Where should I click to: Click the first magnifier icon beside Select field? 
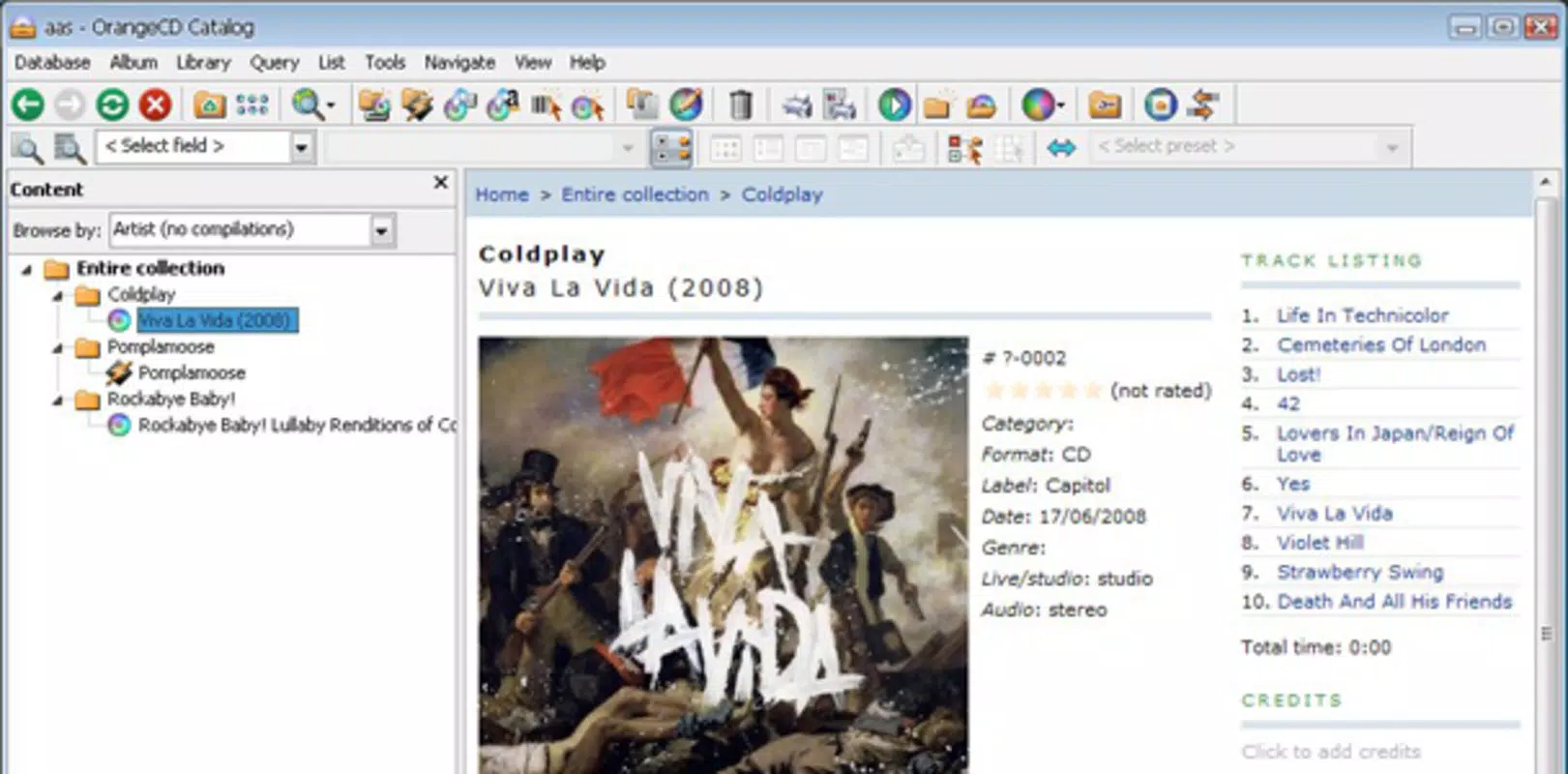pos(26,148)
